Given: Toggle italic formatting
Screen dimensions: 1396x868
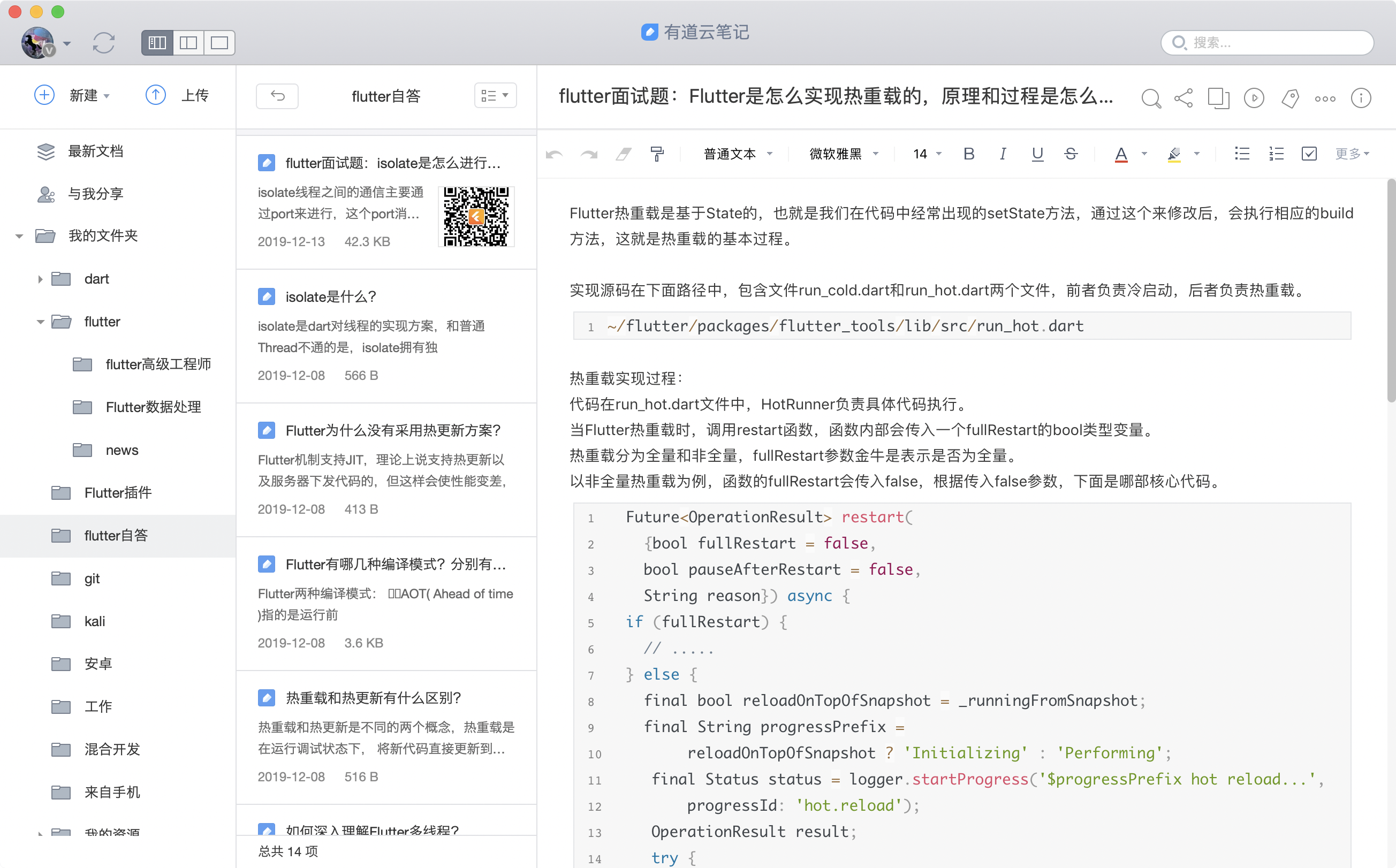Looking at the screenshot, I should (x=1003, y=154).
